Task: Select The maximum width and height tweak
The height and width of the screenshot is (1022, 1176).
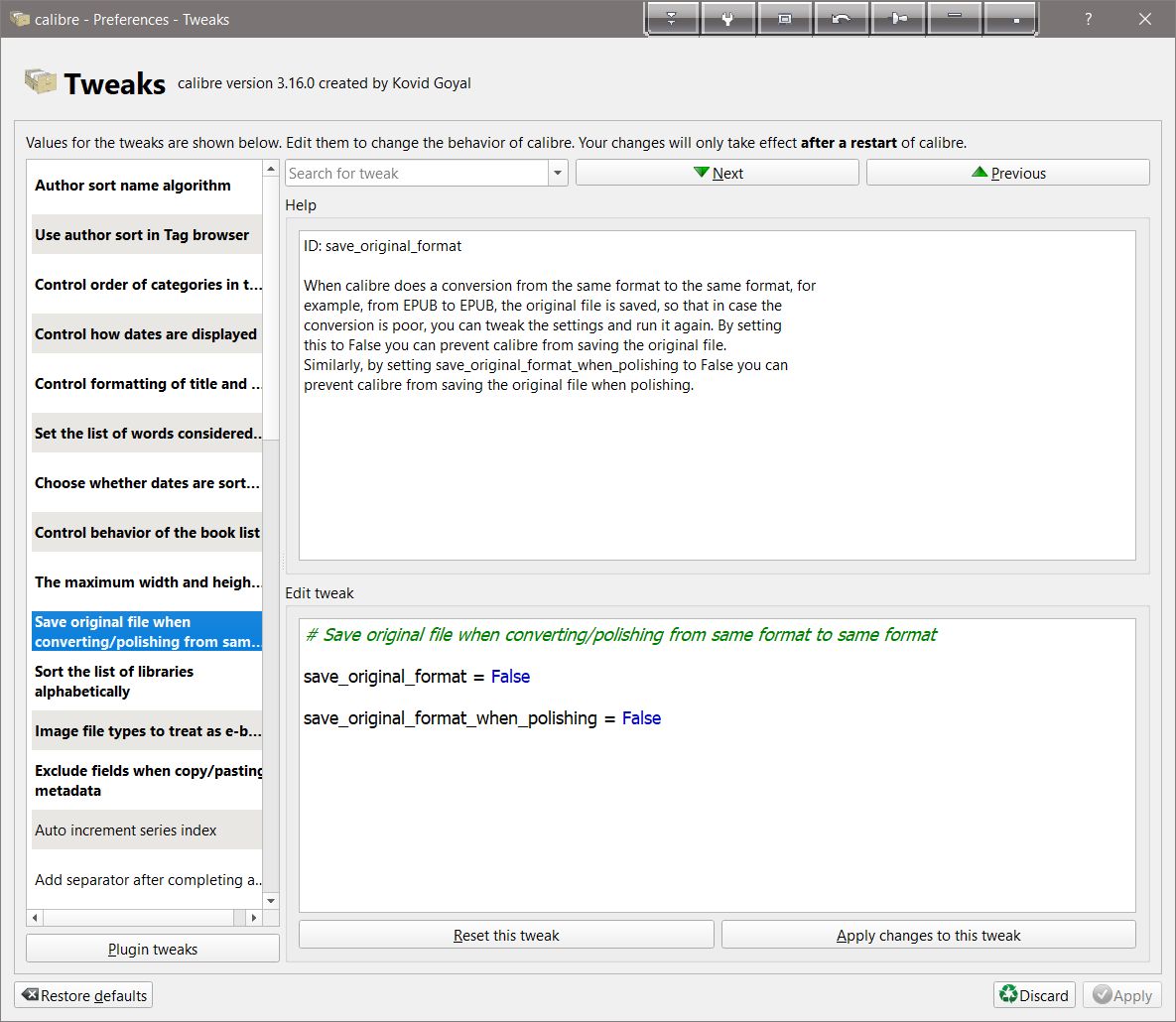Action: tap(147, 581)
